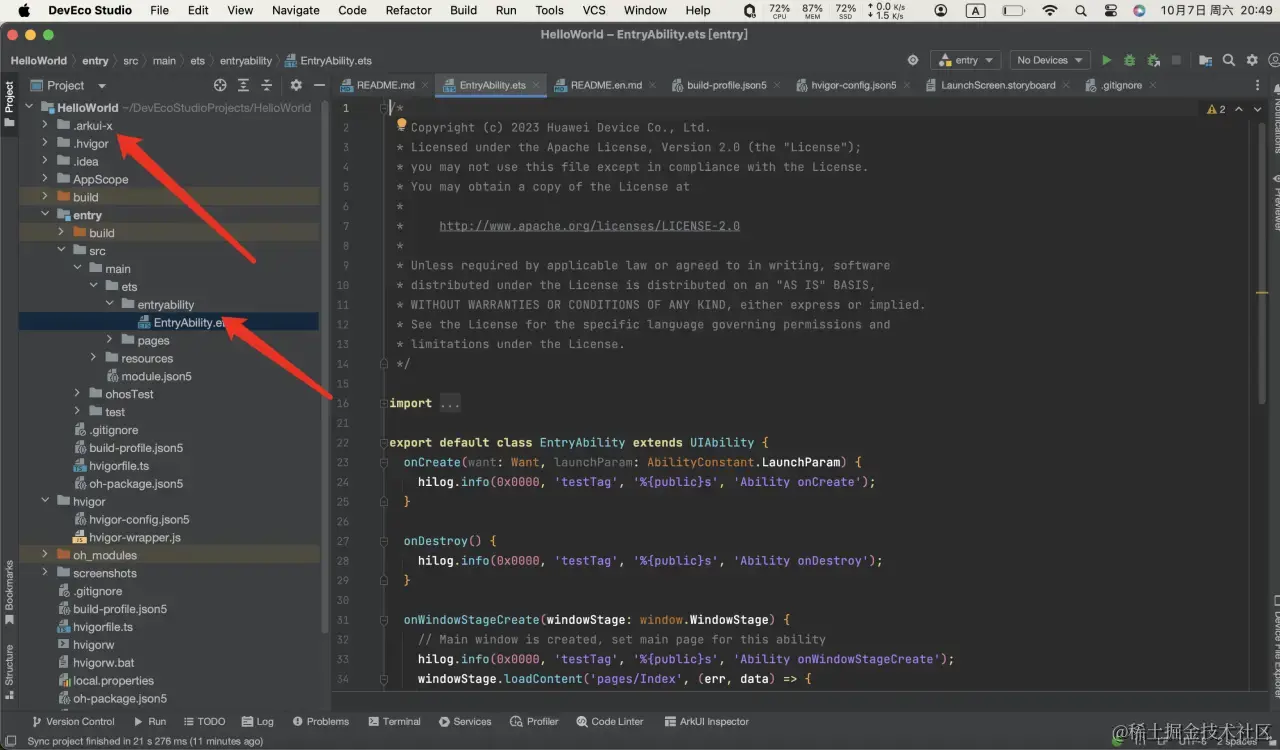Open the Log tool window
The width and height of the screenshot is (1280, 750).
(x=258, y=721)
